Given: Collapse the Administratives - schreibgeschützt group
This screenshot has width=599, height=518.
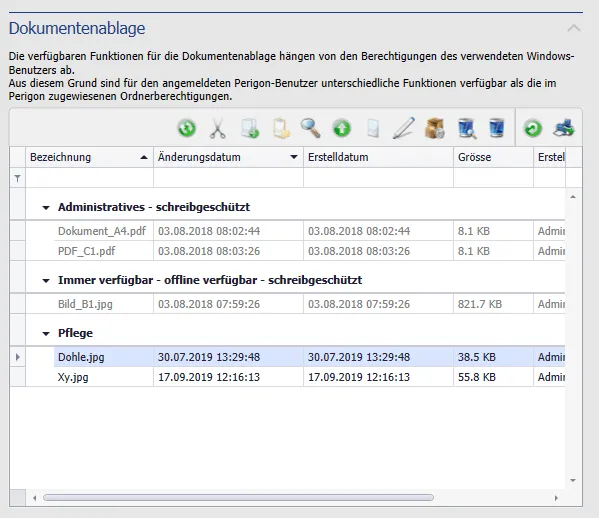Looking at the screenshot, I should click(x=46, y=208).
